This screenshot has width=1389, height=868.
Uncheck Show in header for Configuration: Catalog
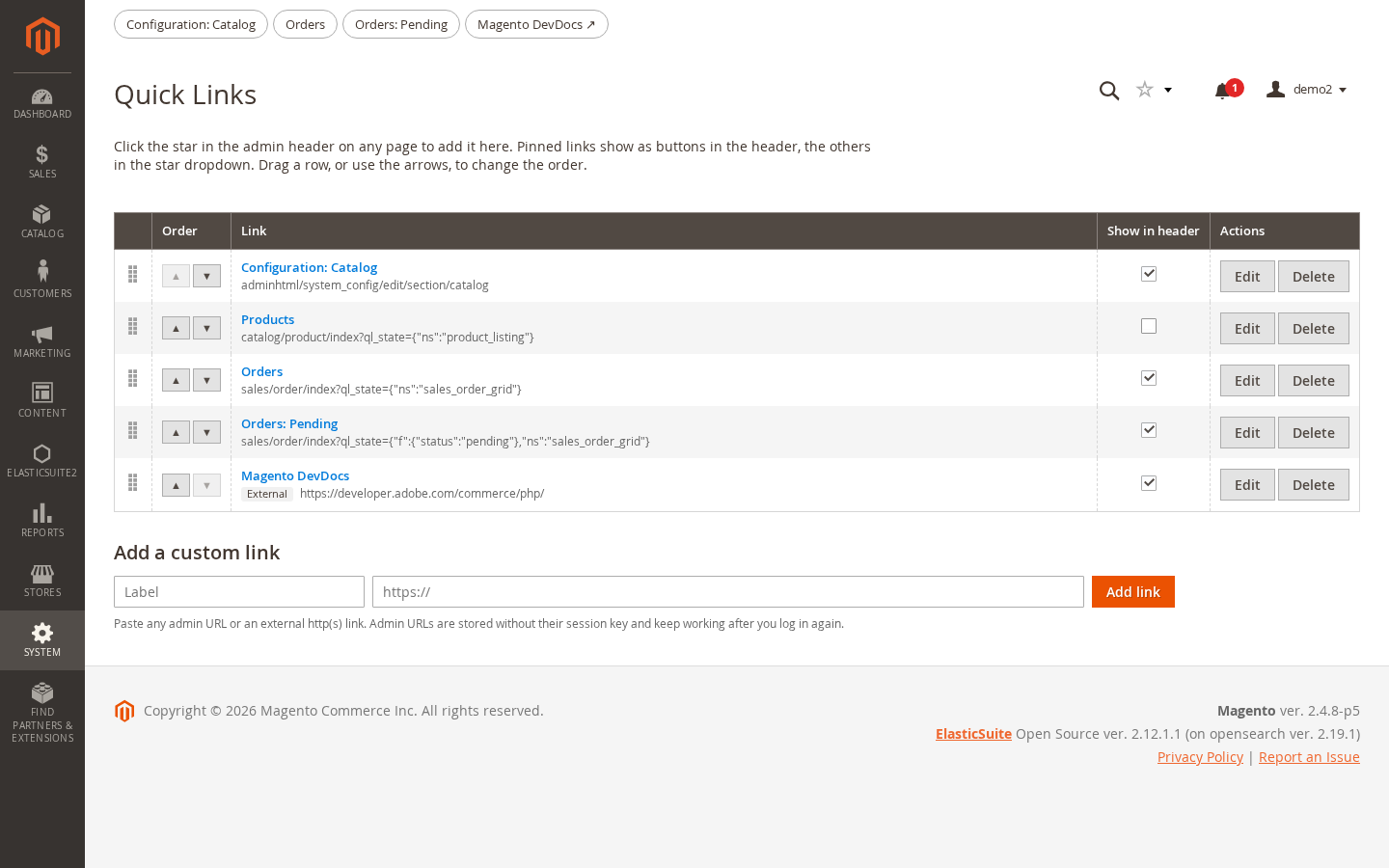[x=1149, y=274]
